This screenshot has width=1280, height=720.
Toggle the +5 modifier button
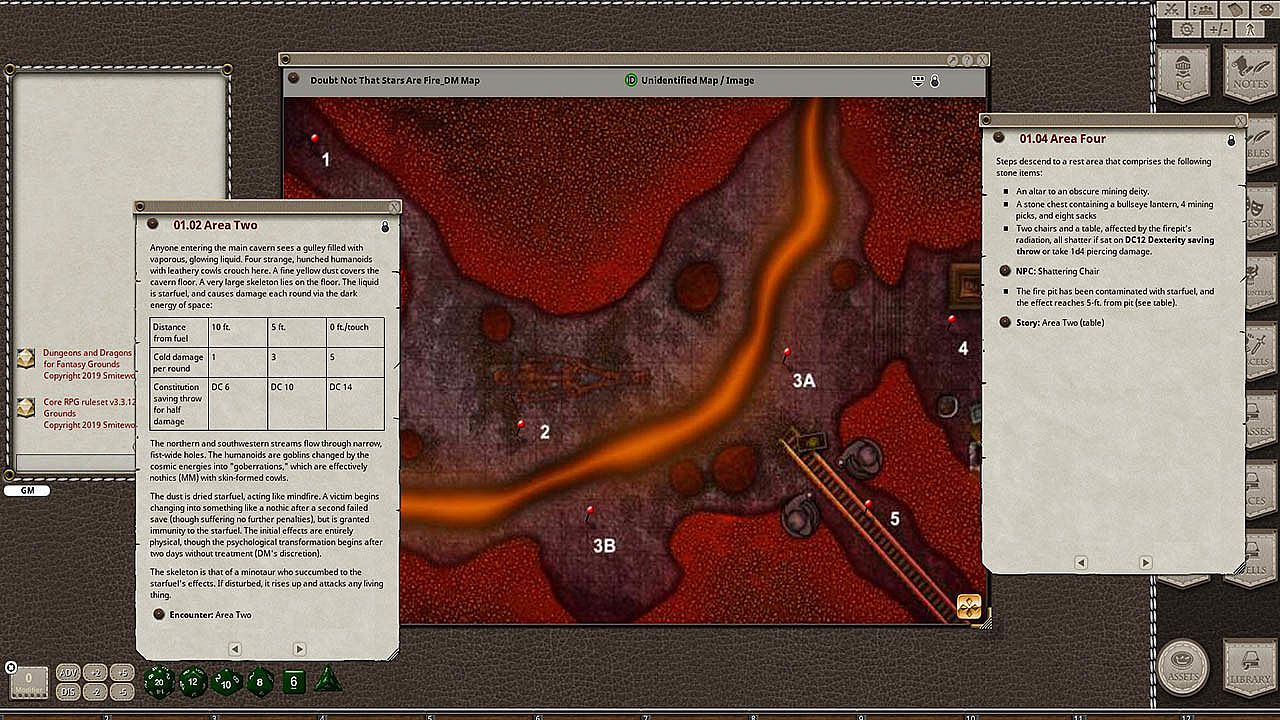coord(121,672)
